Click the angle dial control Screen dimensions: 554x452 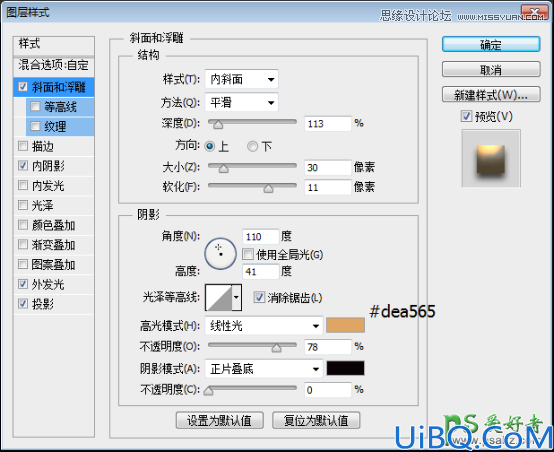(x=220, y=254)
